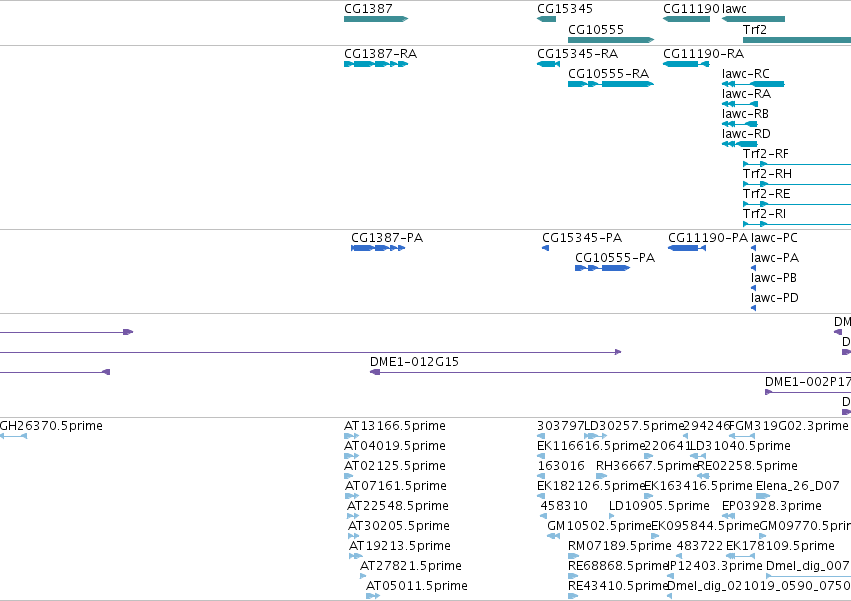Click the Trf2-RE transcript
This screenshot has width=851, height=601.
click(797, 204)
